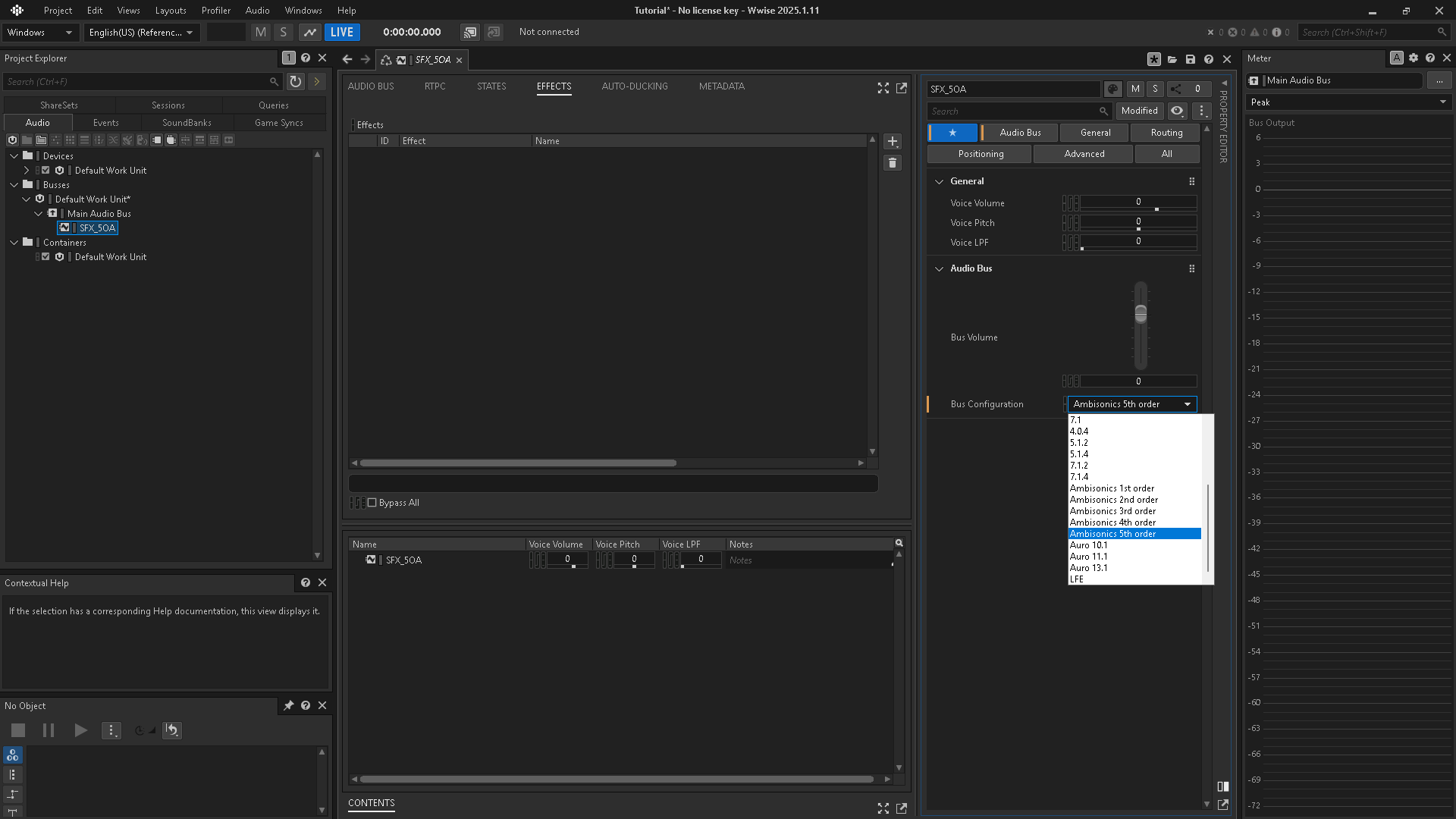Maximize the Effects editor pane
Image resolution: width=1456 pixels, height=819 pixels.
[x=883, y=88]
